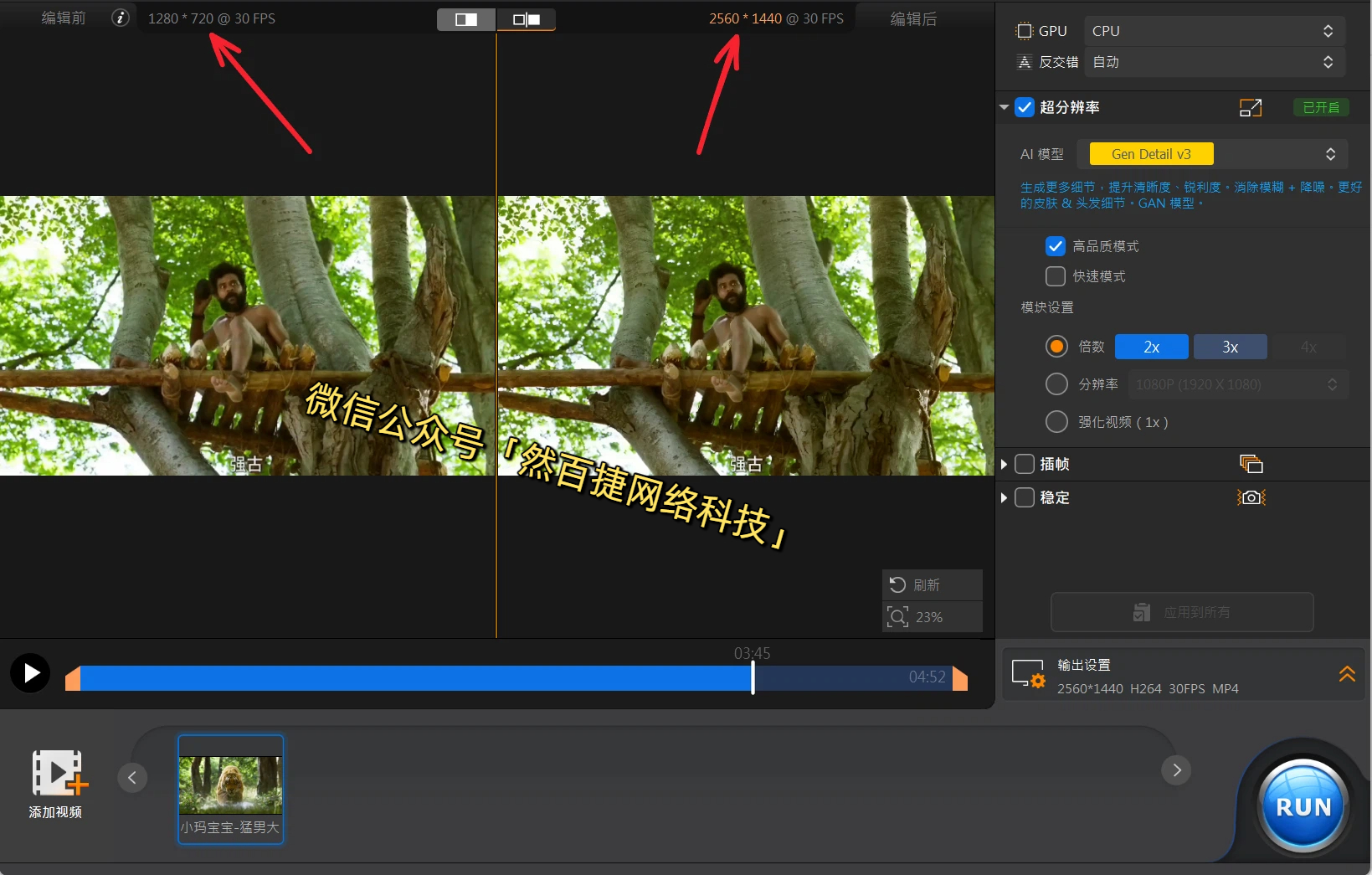Click the frame interpolation layers icon
The height and width of the screenshot is (875, 1372).
(1251, 464)
